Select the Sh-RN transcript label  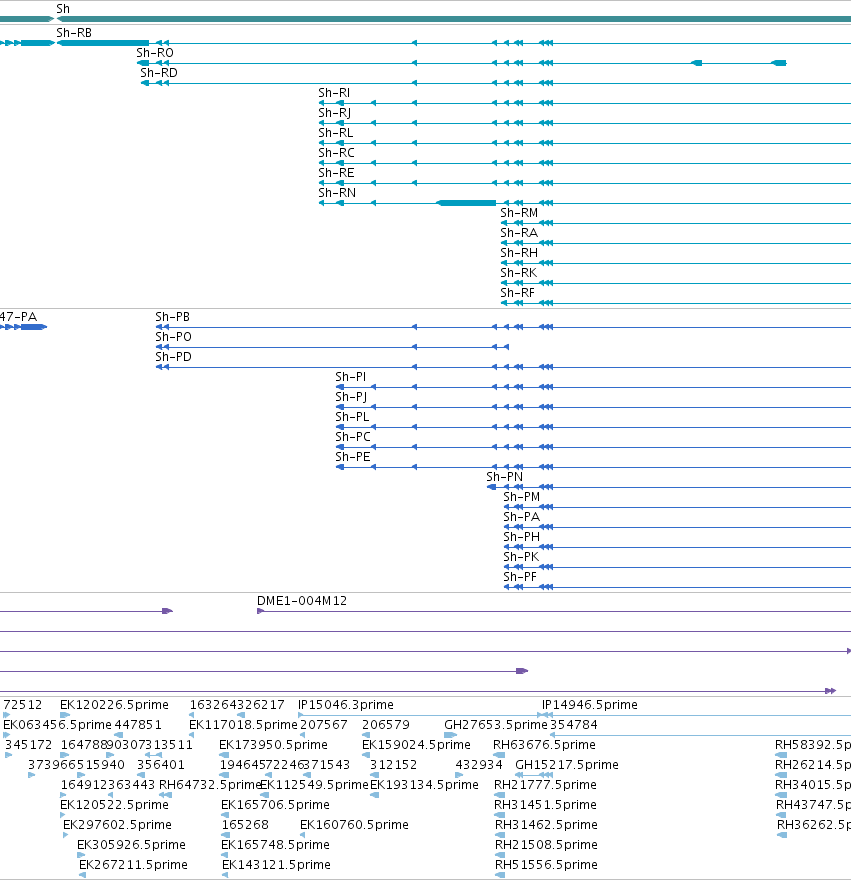(x=337, y=193)
